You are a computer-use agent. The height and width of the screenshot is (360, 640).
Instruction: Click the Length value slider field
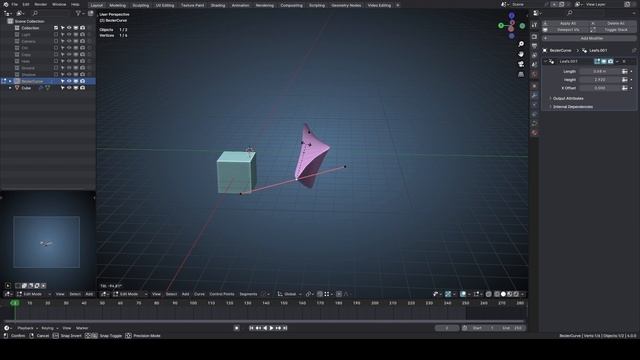click(x=600, y=71)
